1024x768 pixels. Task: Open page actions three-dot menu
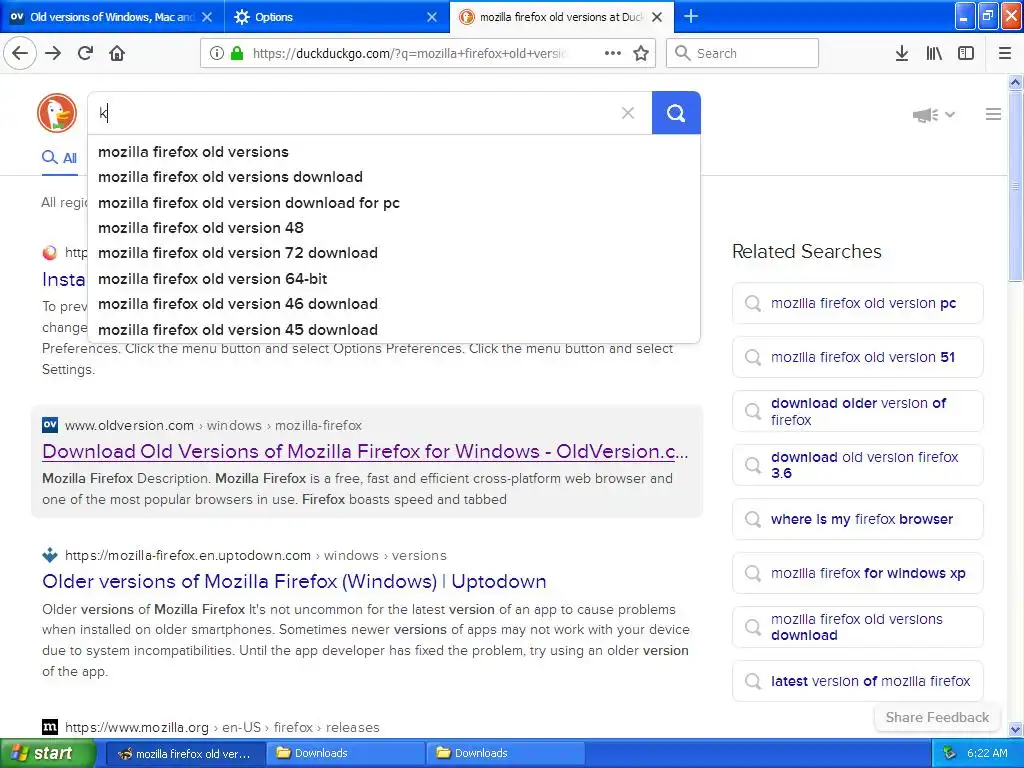pyautogui.click(x=613, y=53)
